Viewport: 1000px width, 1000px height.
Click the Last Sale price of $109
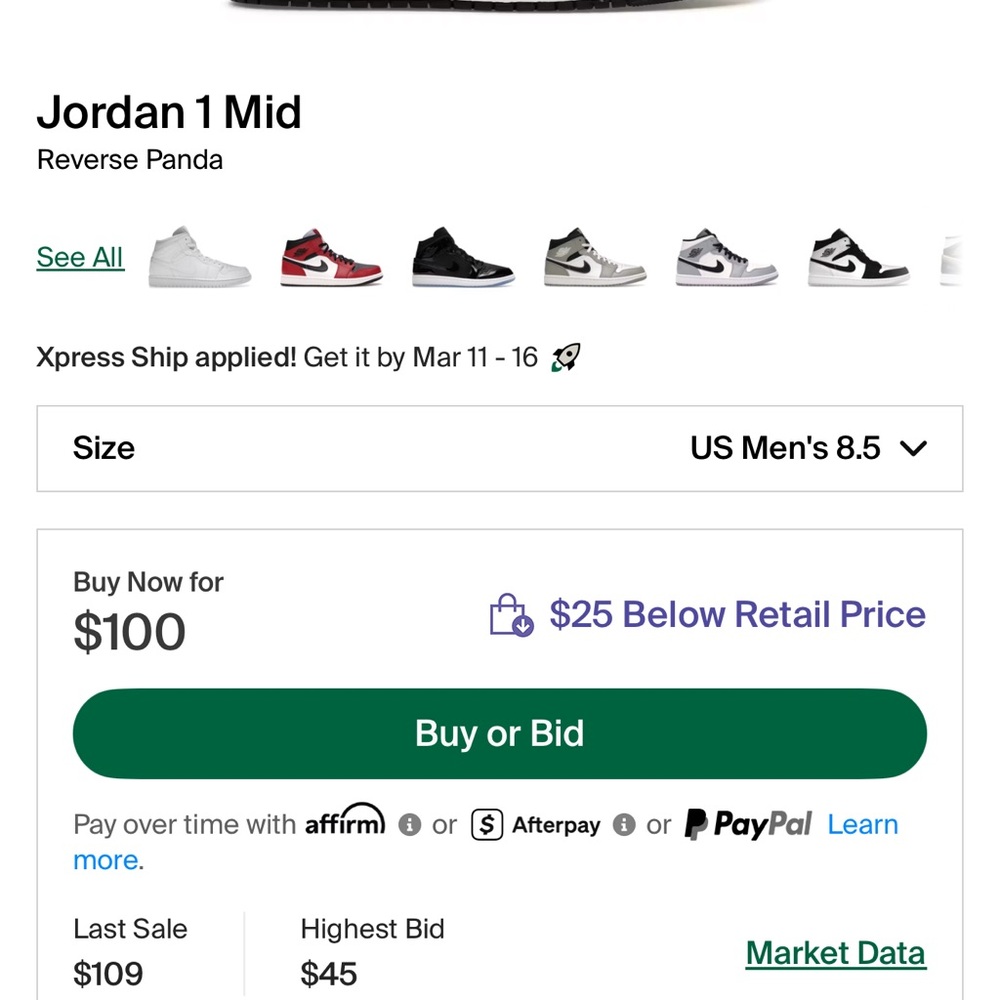109,973
